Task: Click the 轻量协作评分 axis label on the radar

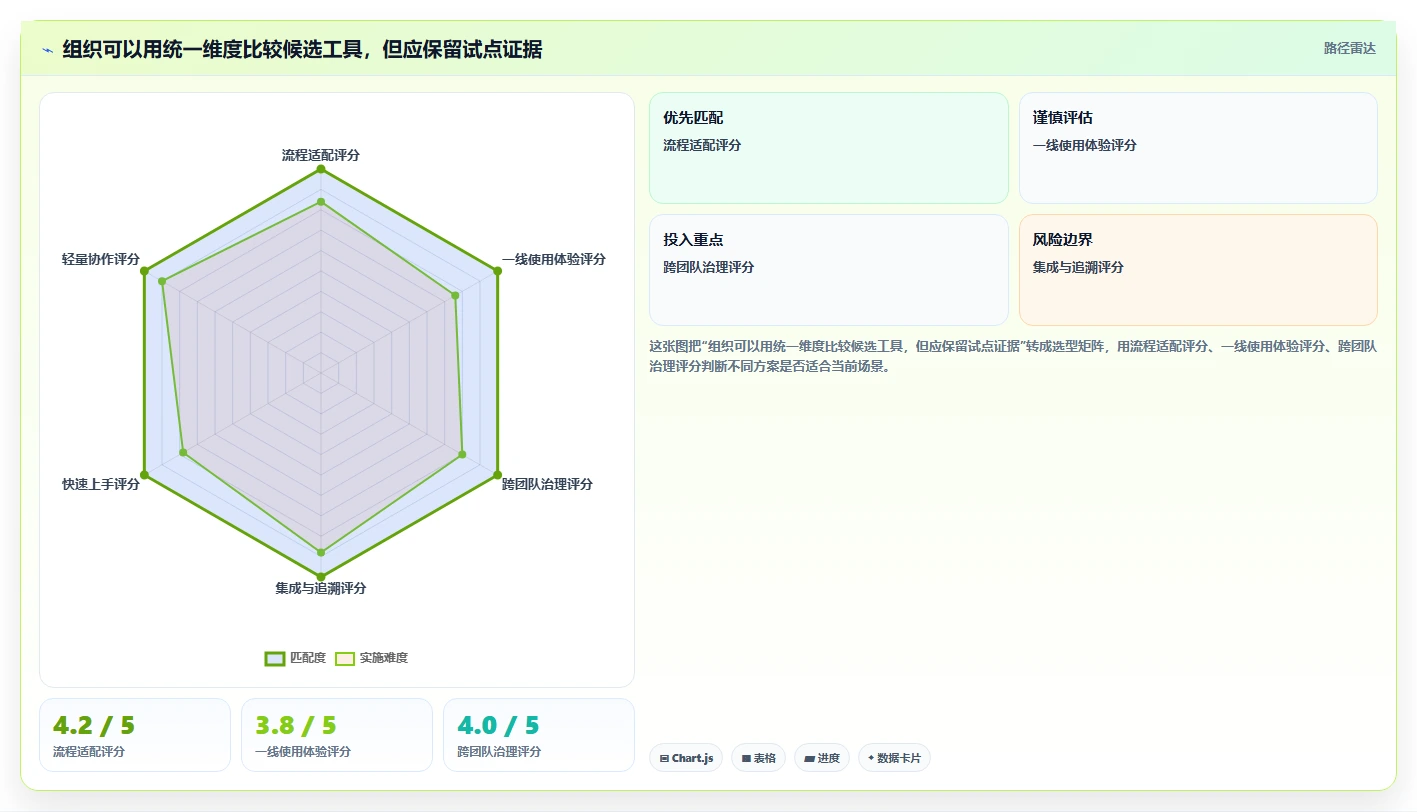Action: [x=101, y=259]
